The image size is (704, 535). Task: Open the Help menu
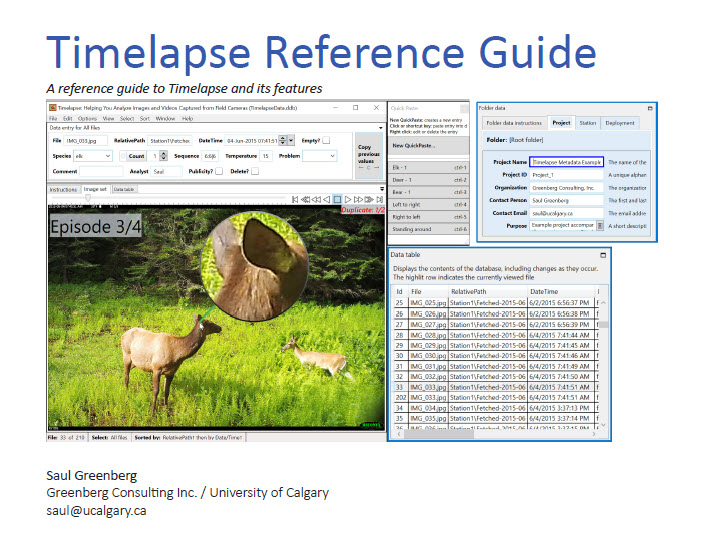[188, 118]
